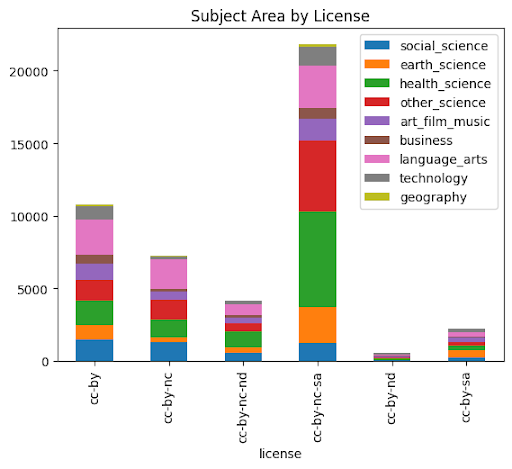
Task: Click the 20000 y-axis tick label
Action: [x=29, y=71]
